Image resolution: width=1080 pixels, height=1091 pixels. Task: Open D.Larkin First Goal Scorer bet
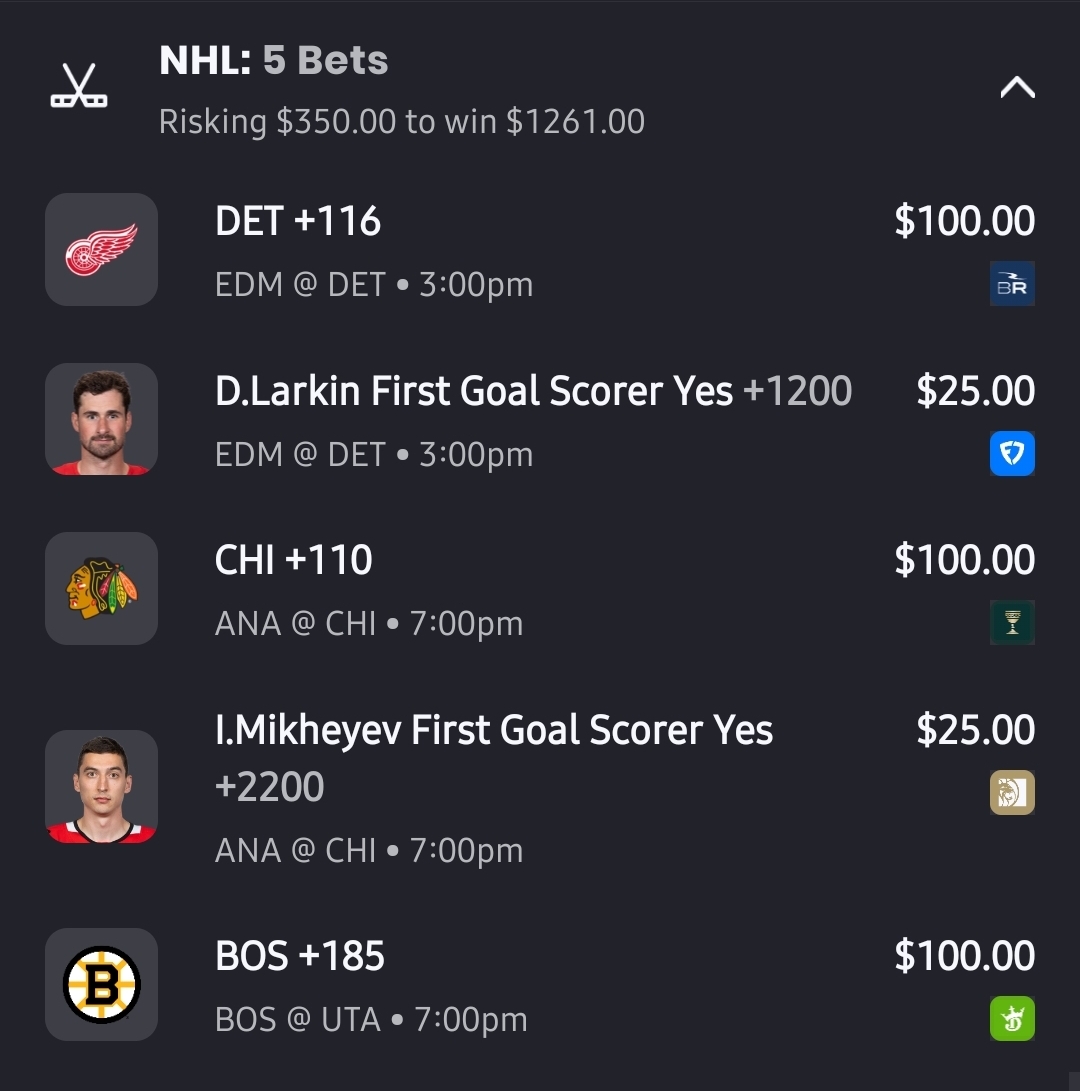533,392
